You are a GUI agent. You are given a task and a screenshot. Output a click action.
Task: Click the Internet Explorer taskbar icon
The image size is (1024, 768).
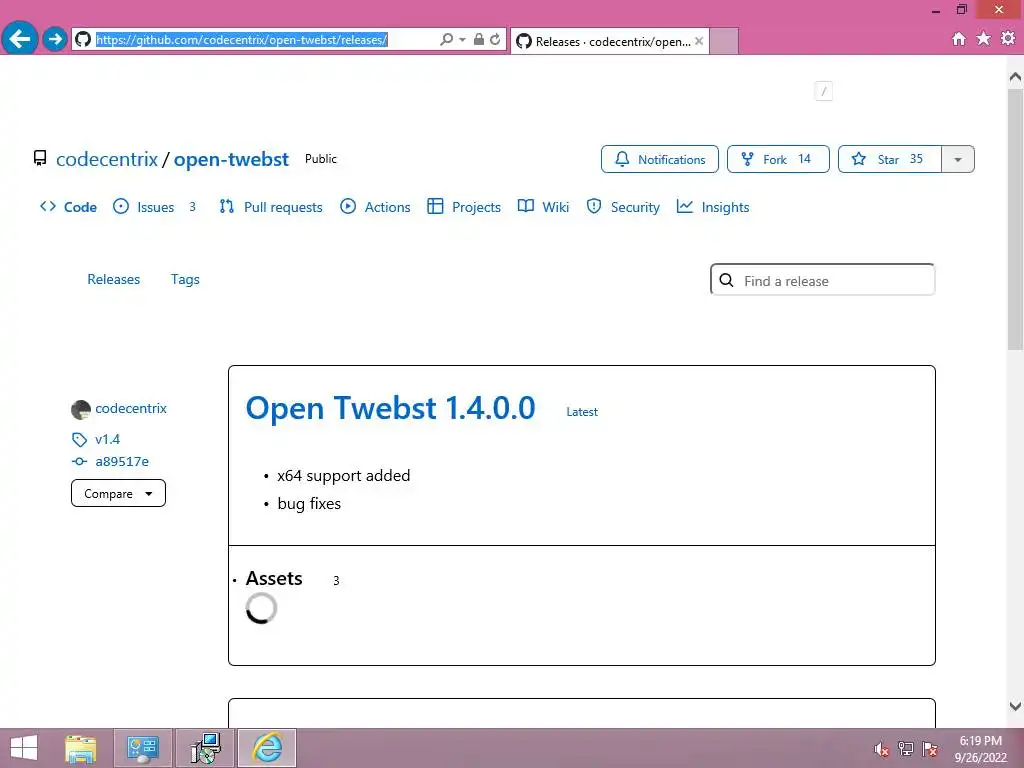pyautogui.click(x=267, y=748)
